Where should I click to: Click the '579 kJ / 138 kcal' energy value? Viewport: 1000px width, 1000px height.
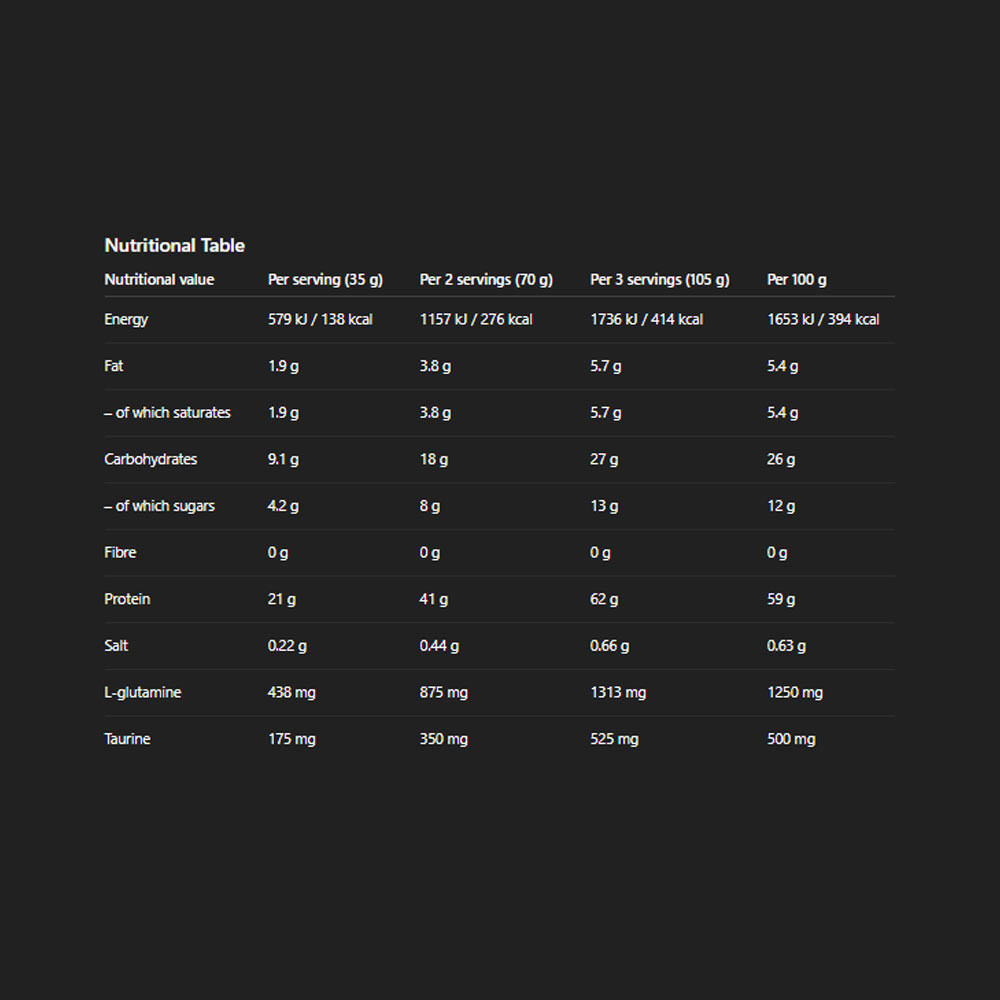[x=320, y=319]
